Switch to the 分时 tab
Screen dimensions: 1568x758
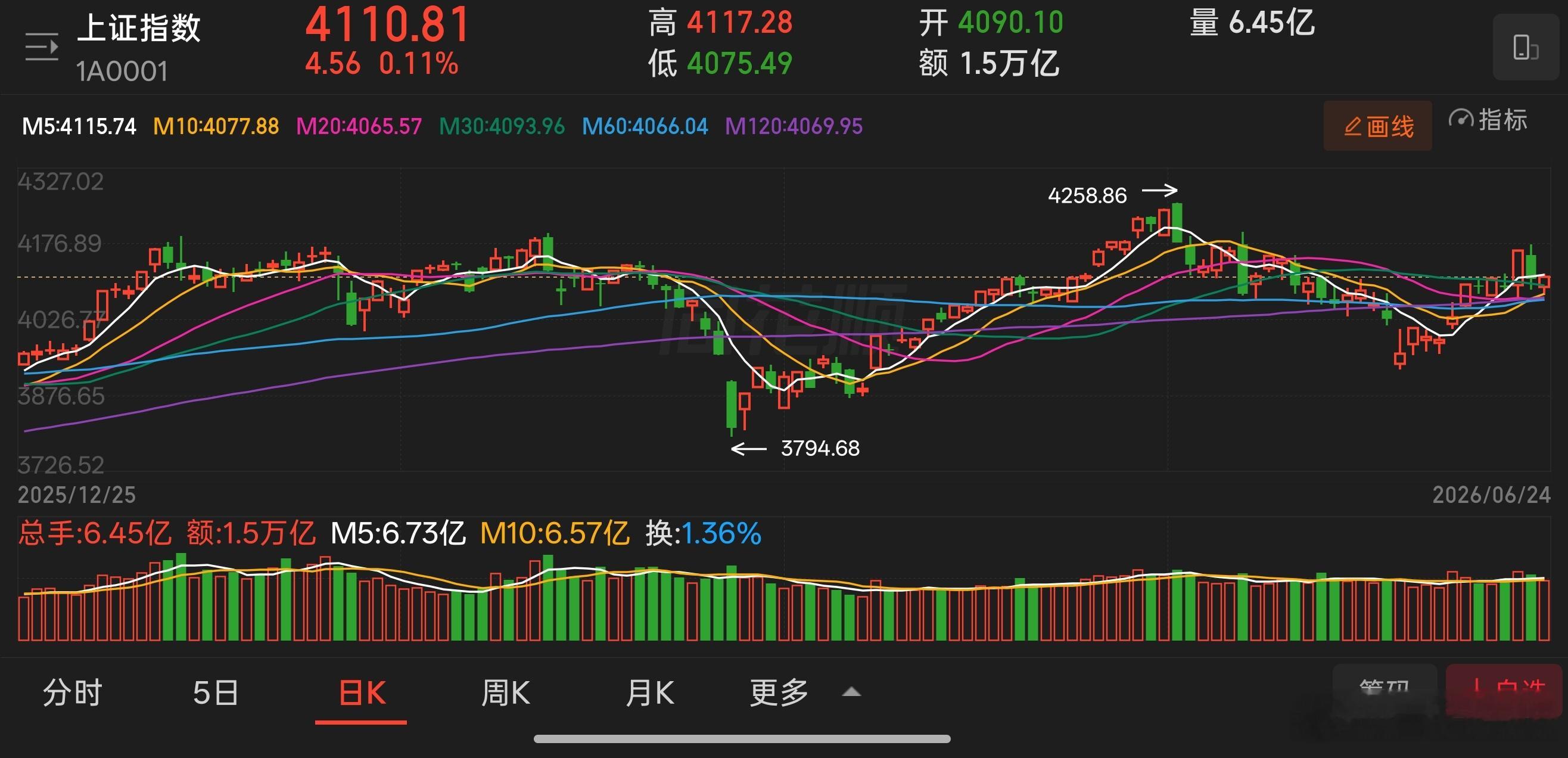[x=73, y=693]
